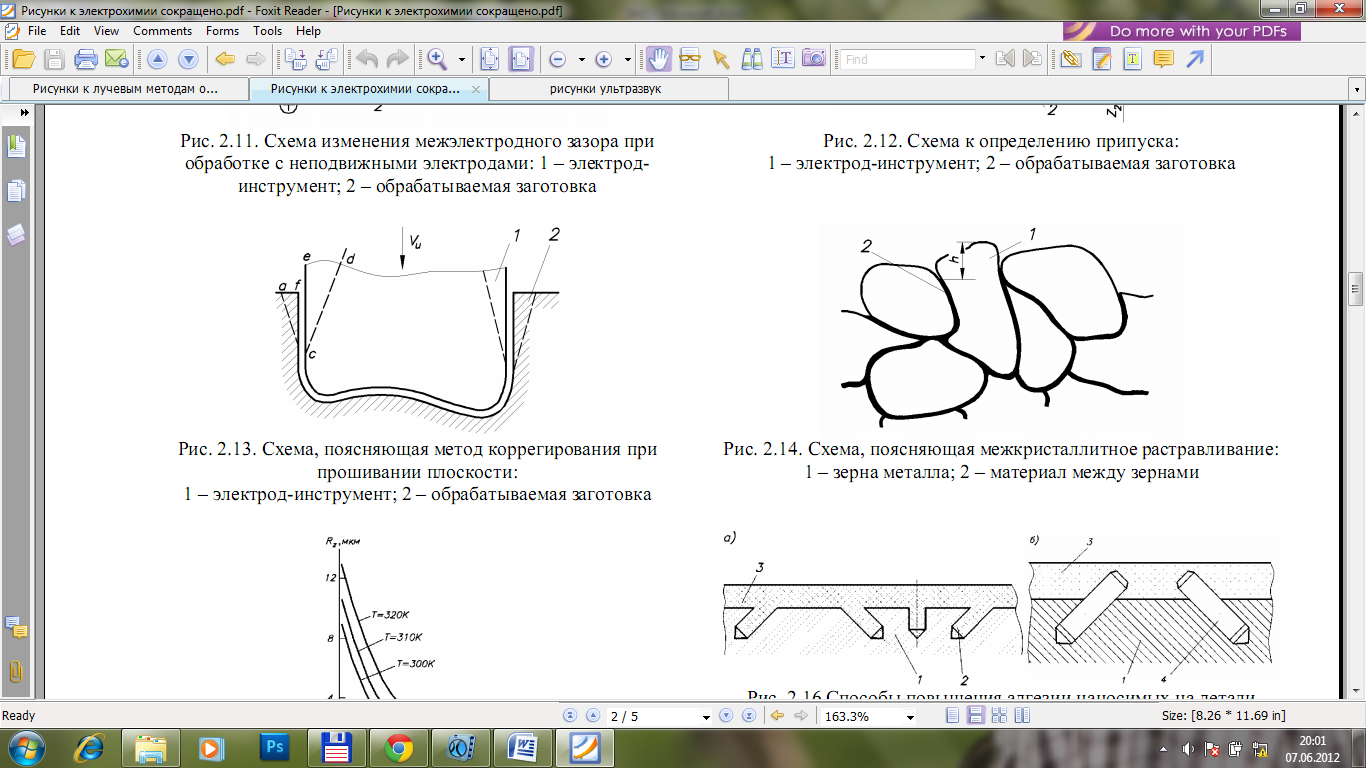Open the Comments panel icon in sidebar
Screen dimensions: 1366x768
tap(16, 627)
